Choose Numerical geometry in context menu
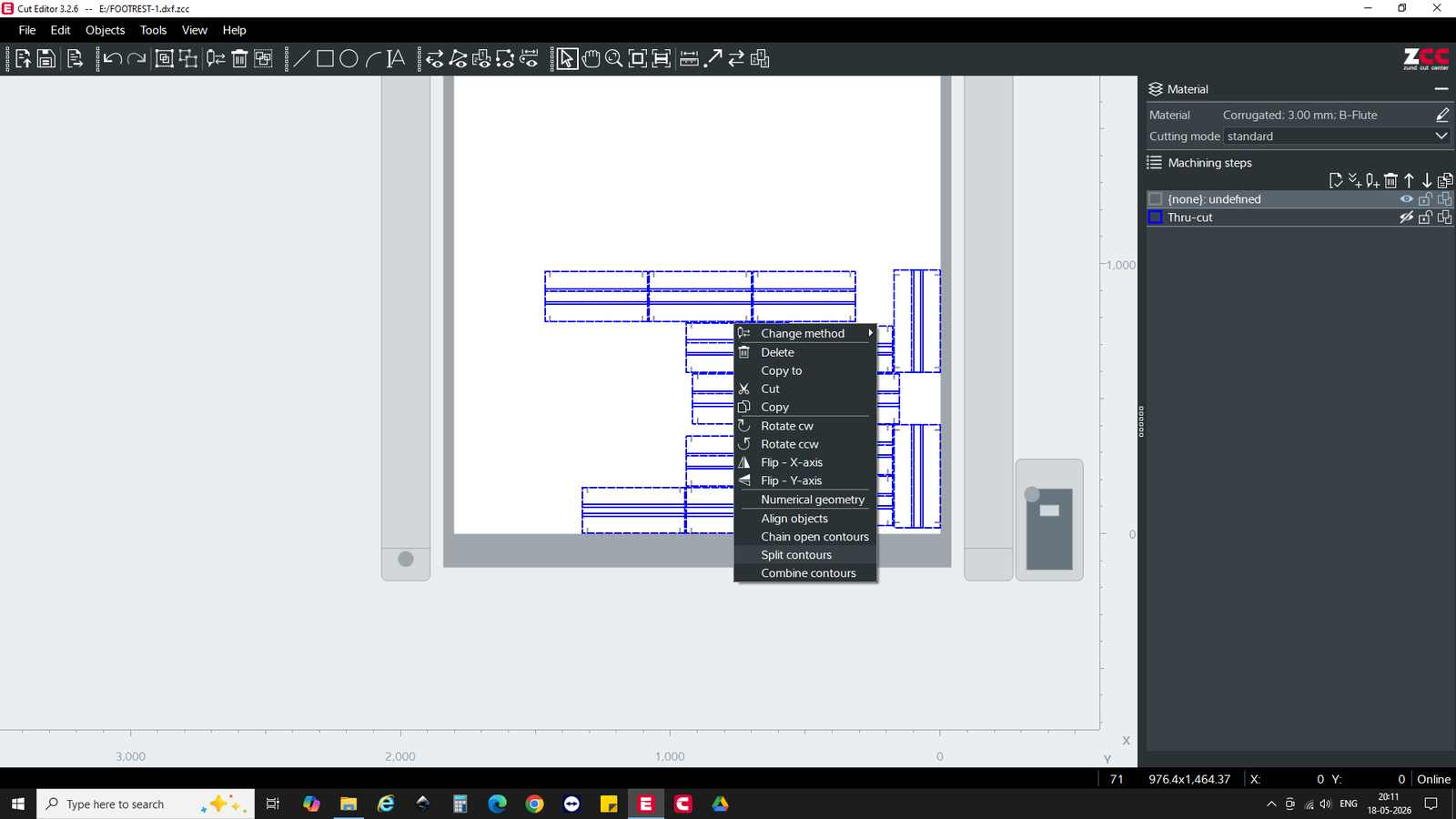1456x819 pixels. pyautogui.click(x=805, y=500)
